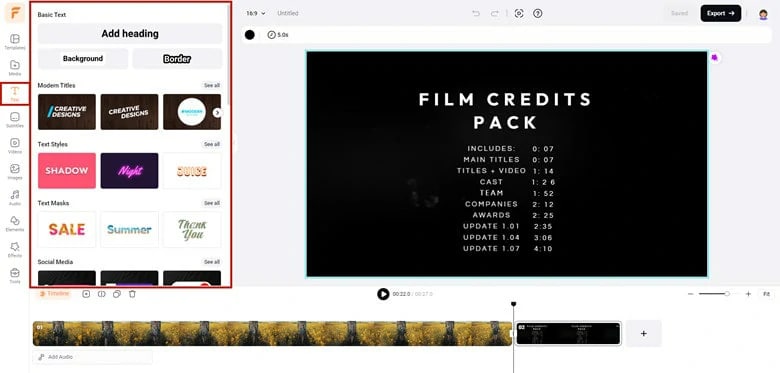Click the text panel vertical scrollbar
This screenshot has width=780, height=373.
228,55
